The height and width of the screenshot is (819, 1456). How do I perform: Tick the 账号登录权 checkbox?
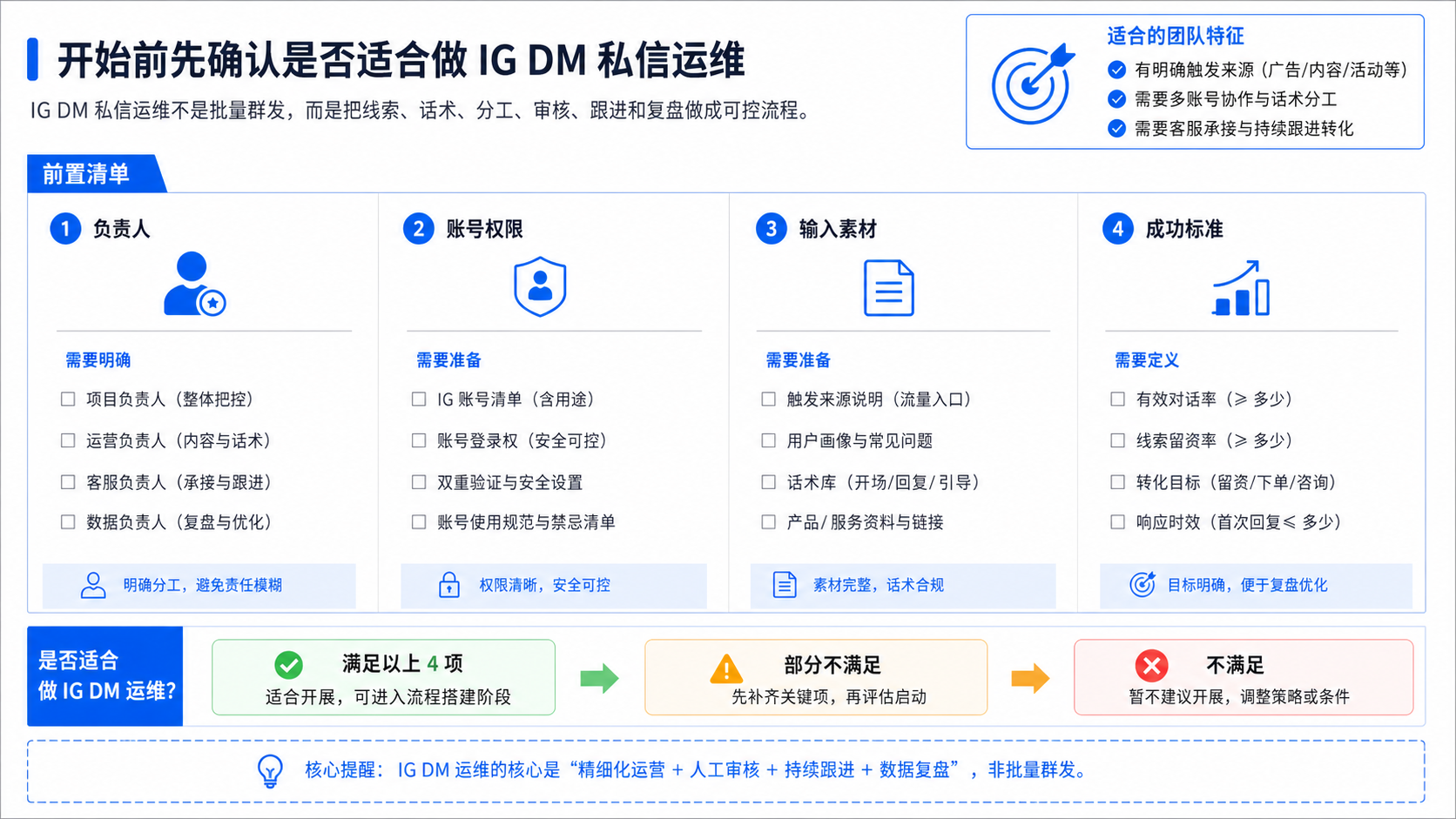tap(419, 440)
